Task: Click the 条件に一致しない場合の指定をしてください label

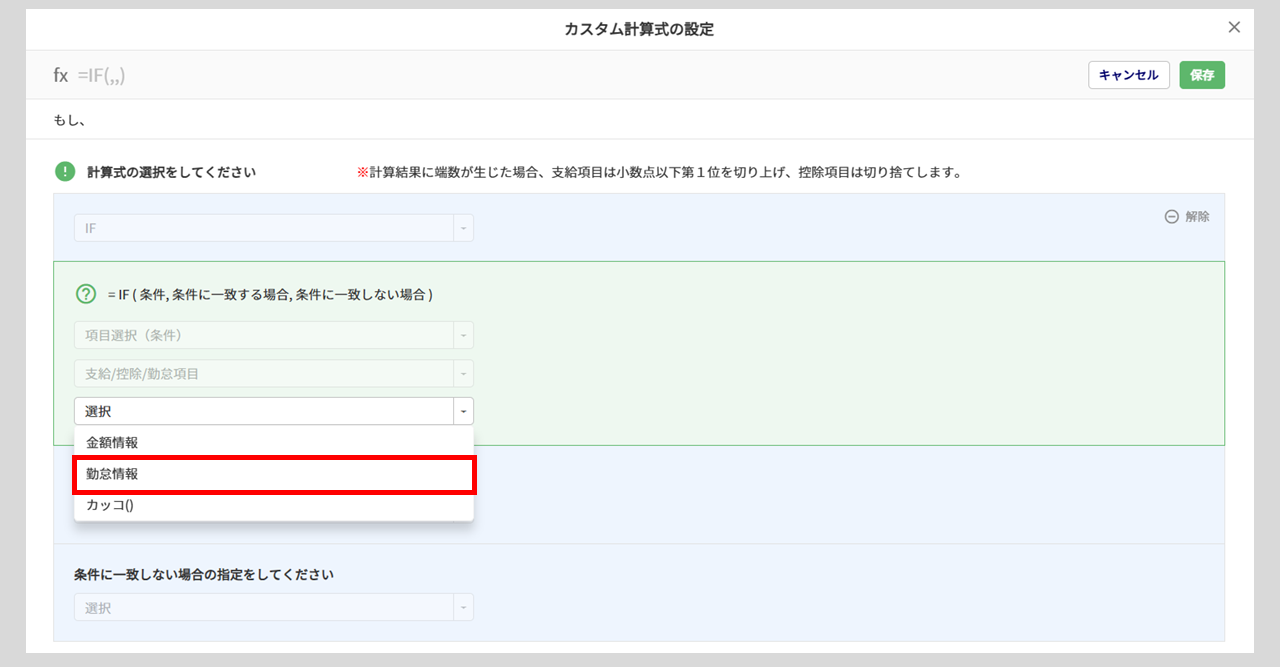Action: [x=204, y=575]
